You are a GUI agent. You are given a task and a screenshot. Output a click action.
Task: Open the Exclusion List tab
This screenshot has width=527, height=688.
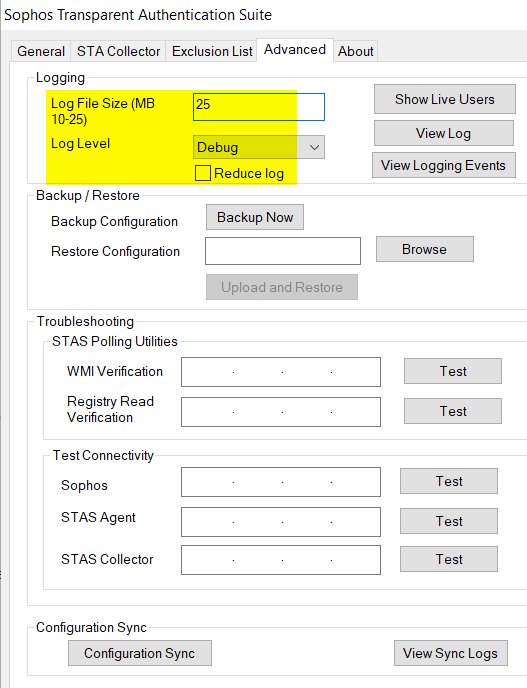tap(212, 51)
